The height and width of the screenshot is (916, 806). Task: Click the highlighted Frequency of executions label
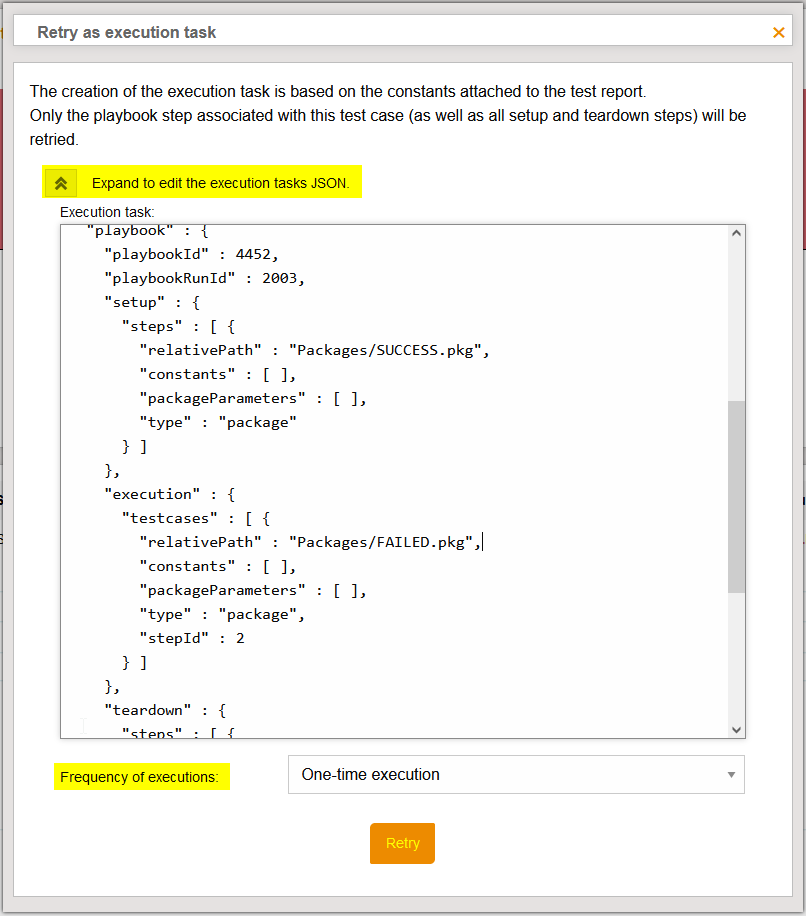point(141,776)
